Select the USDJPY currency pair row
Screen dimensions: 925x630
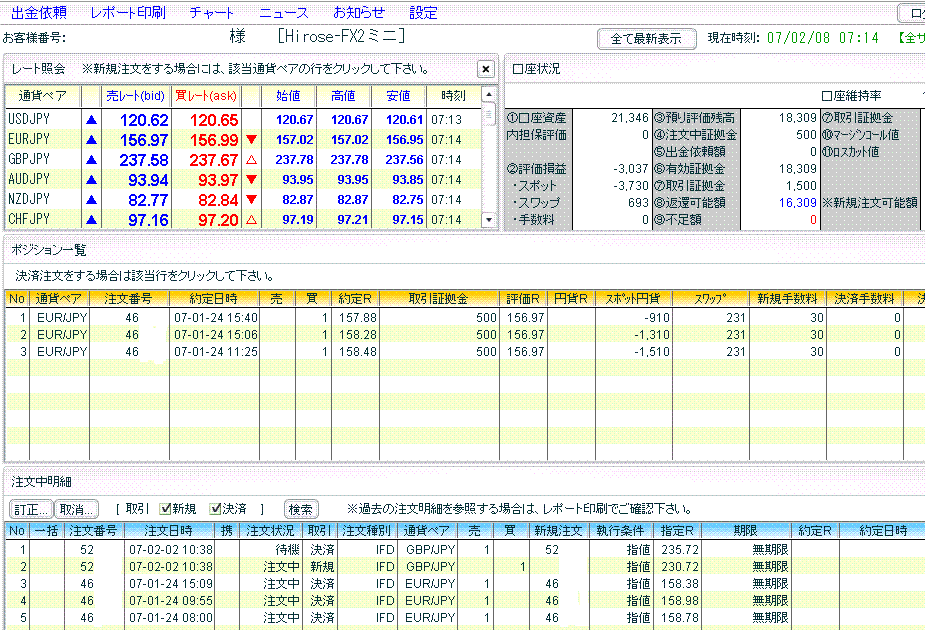(x=243, y=120)
